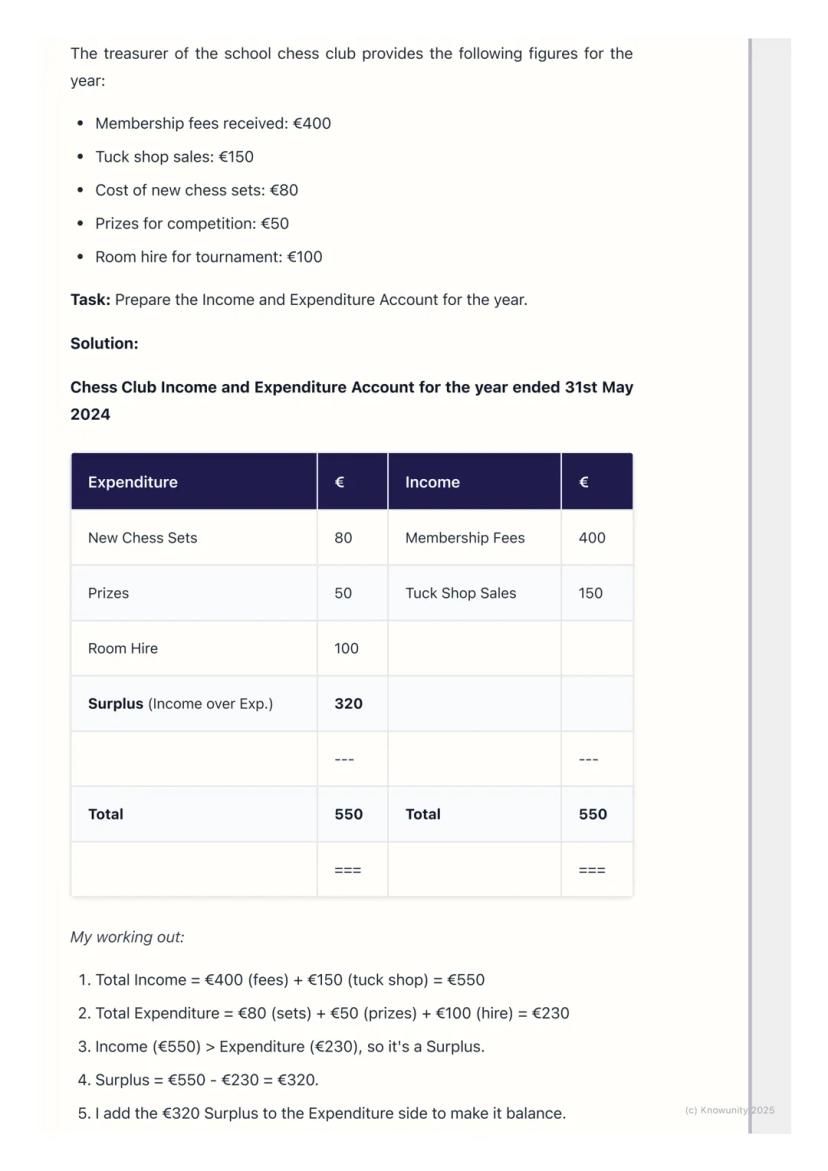The height and width of the screenshot is (1171, 828).
Task: Click the "Room hire for tournament: €100" bullet
Action: click(x=208, y=257)
